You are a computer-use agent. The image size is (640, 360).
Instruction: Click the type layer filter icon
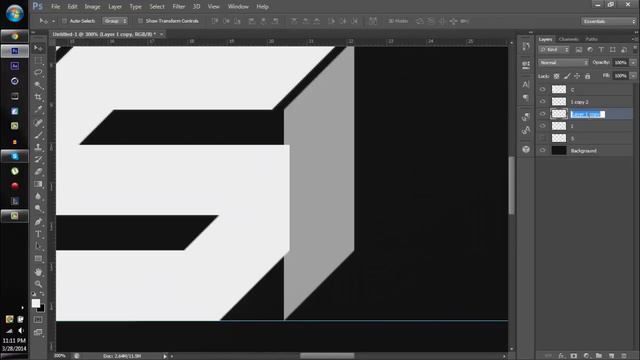pyautogui.click(x=601, y=50)
